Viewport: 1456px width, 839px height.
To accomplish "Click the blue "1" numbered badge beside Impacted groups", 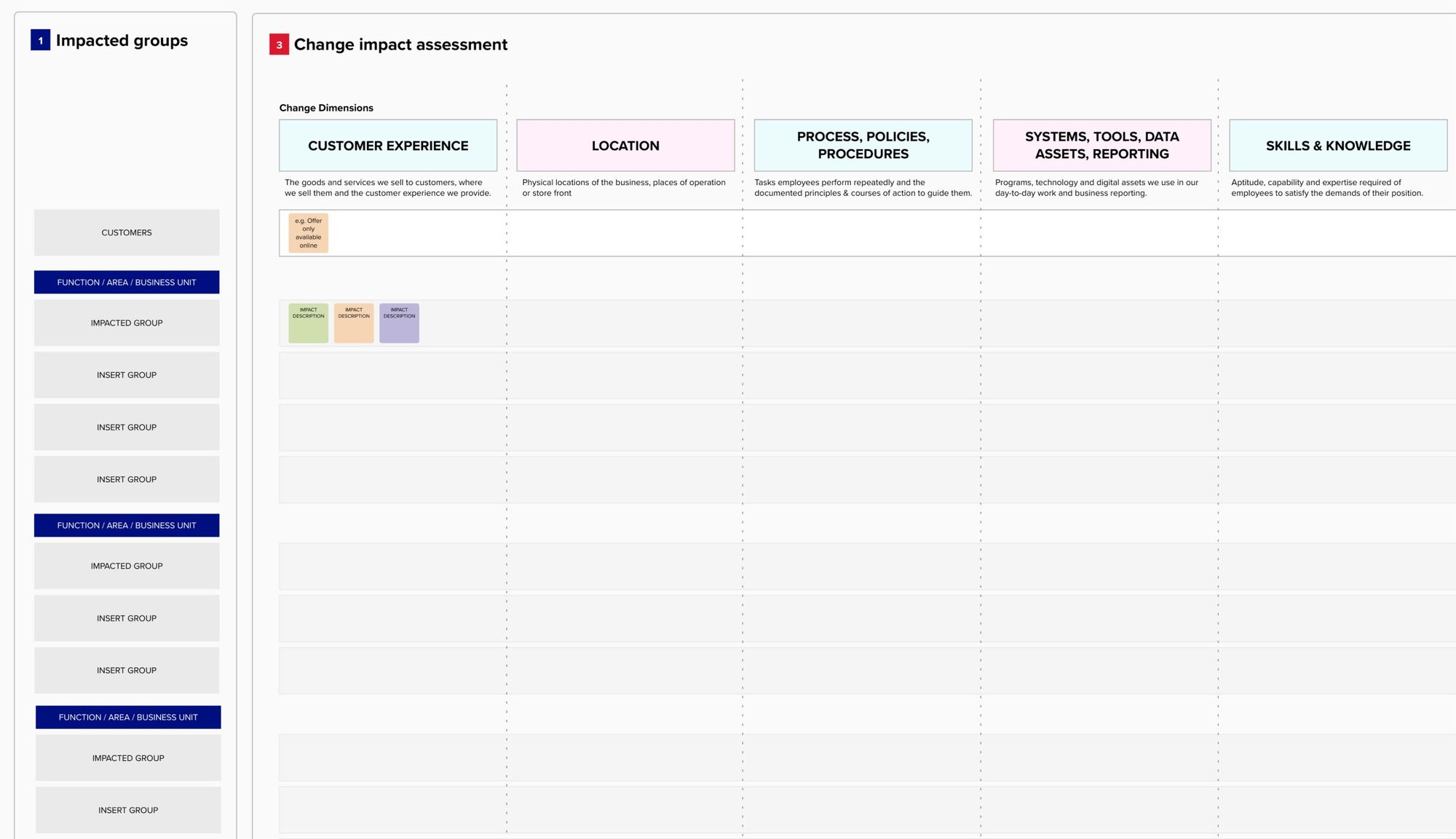I will coord(40,41).
